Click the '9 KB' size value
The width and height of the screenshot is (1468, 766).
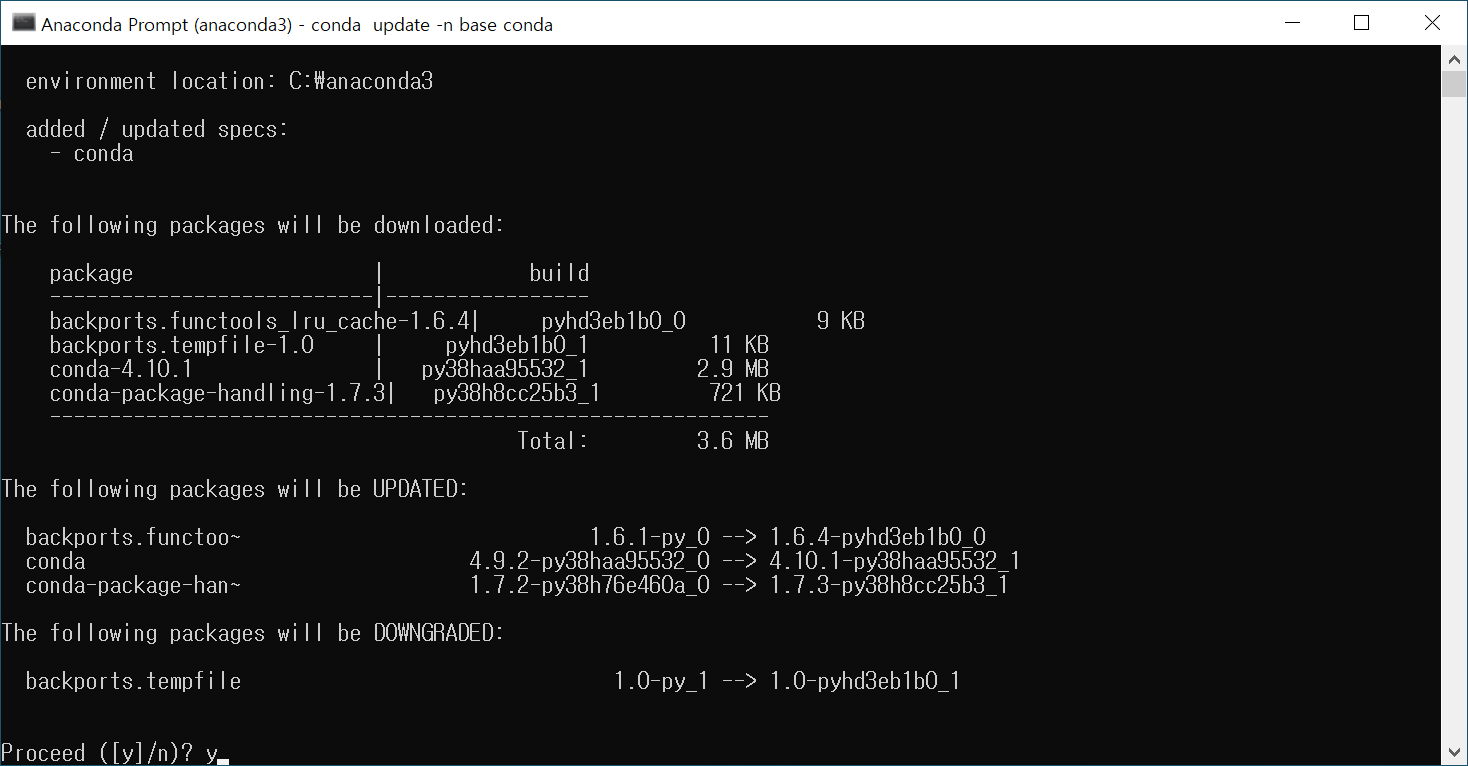click(840, 321)
